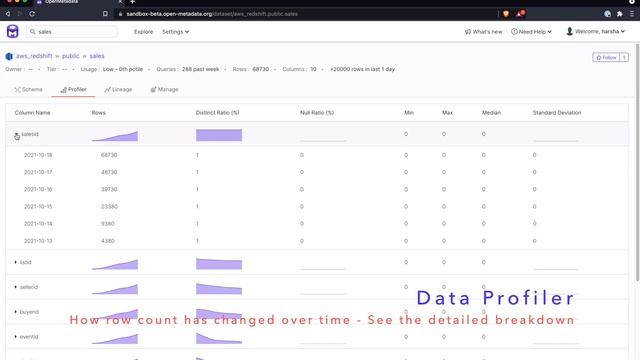This screenshot has height=360, width=640.
Task: Click the listid rows sparkline chart
Action: [115, 264]
